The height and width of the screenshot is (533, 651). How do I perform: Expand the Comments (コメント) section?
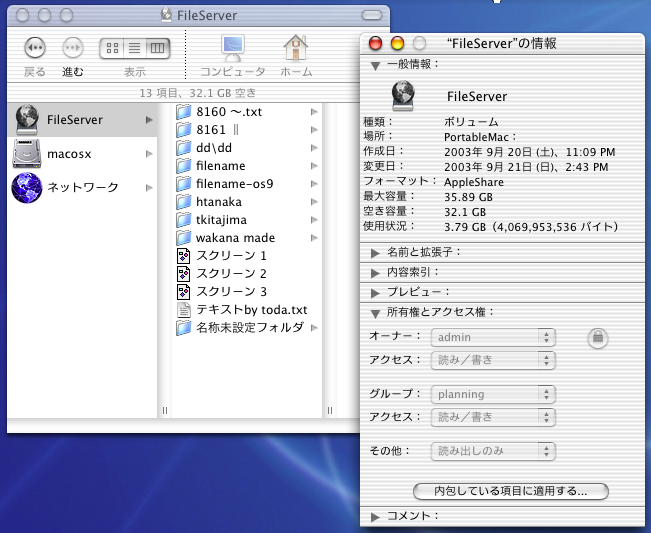click(x=375, y=516)
